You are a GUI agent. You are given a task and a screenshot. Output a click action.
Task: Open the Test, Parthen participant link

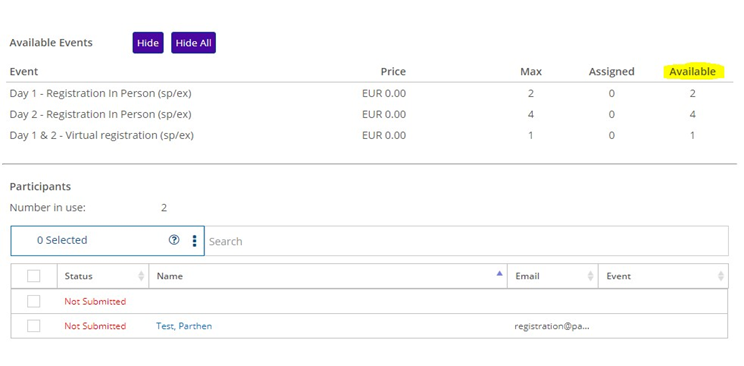pos(184,326)
